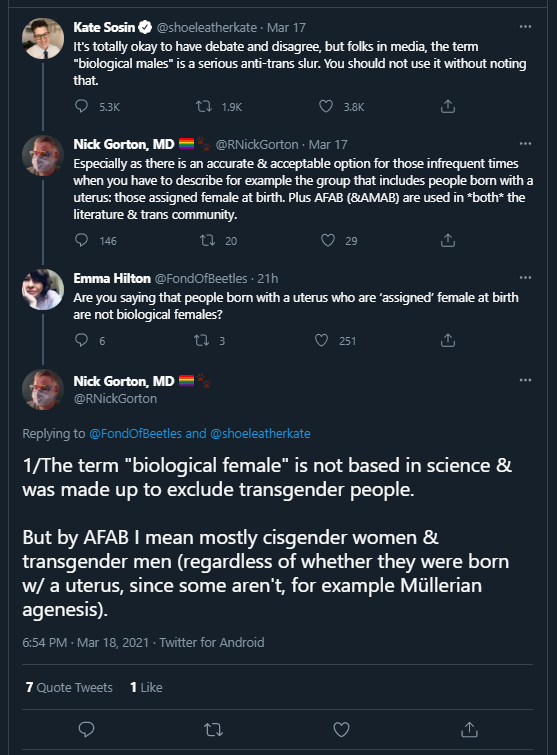Reply to the main Nick Gorton tweet

(86, 729)
